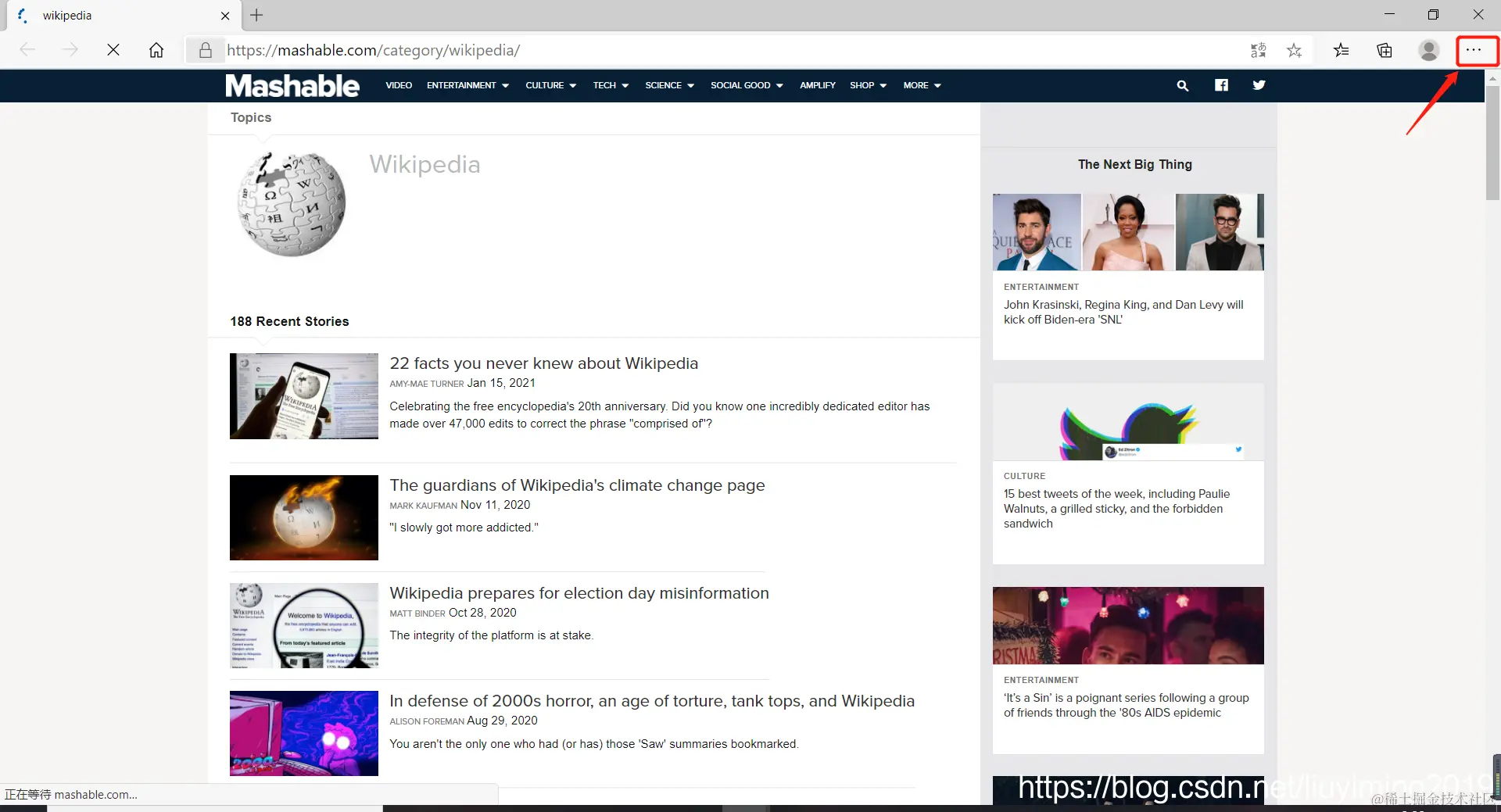
Task: Click the forward navigation arrow
Action: pyautogui.click(x=70, y=50)
